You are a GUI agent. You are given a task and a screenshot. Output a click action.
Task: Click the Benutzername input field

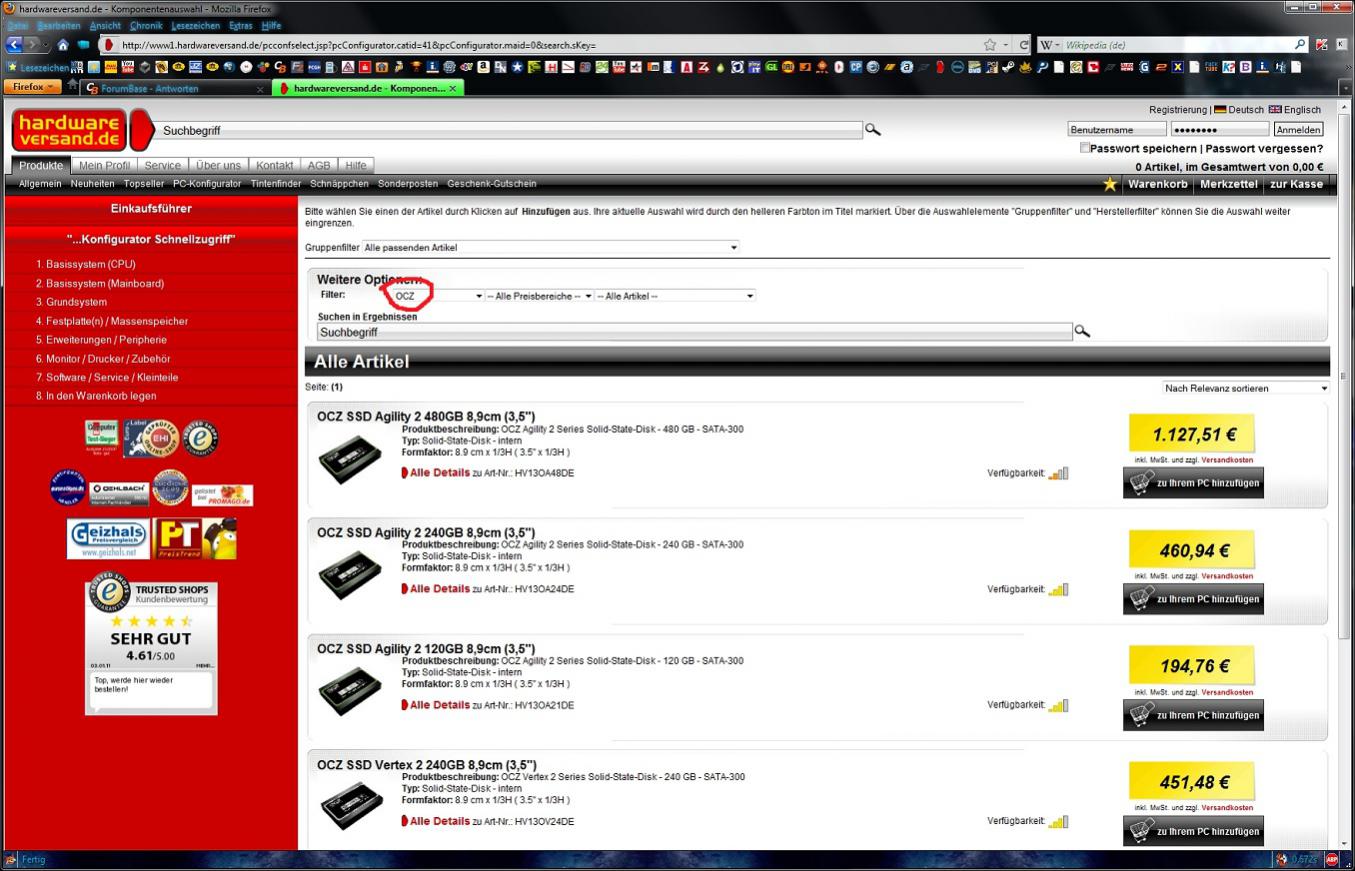(x=1117, y=129)
